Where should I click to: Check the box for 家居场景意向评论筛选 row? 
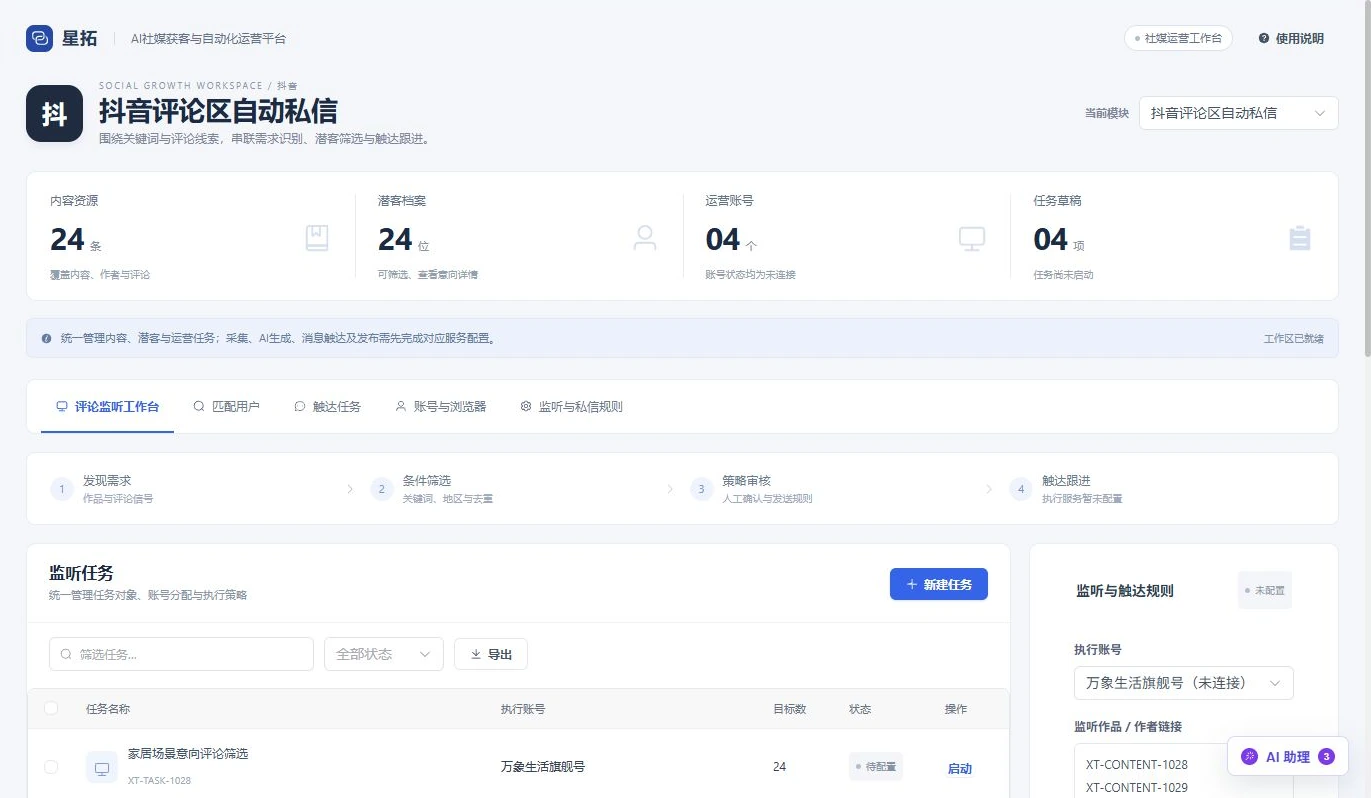point(51,767)
